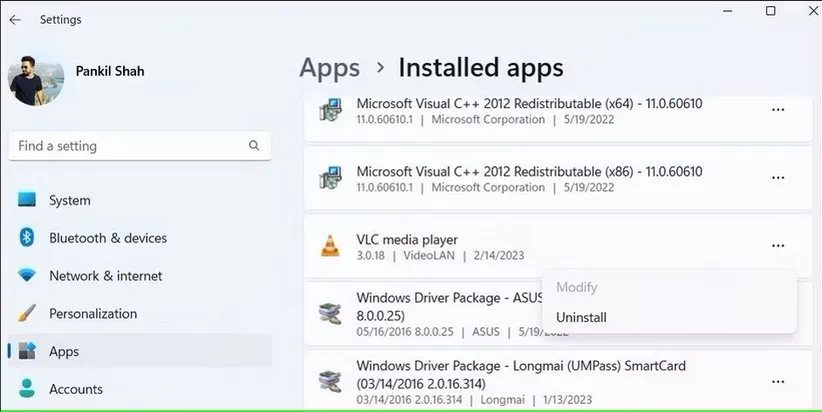Click the back arrow in Settings
822x412 pixels.
coord(15,20)
